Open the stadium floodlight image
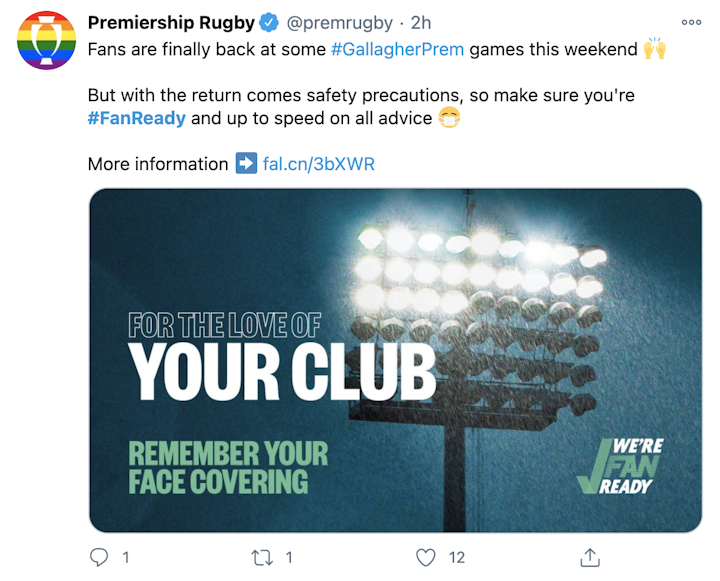 395,360
